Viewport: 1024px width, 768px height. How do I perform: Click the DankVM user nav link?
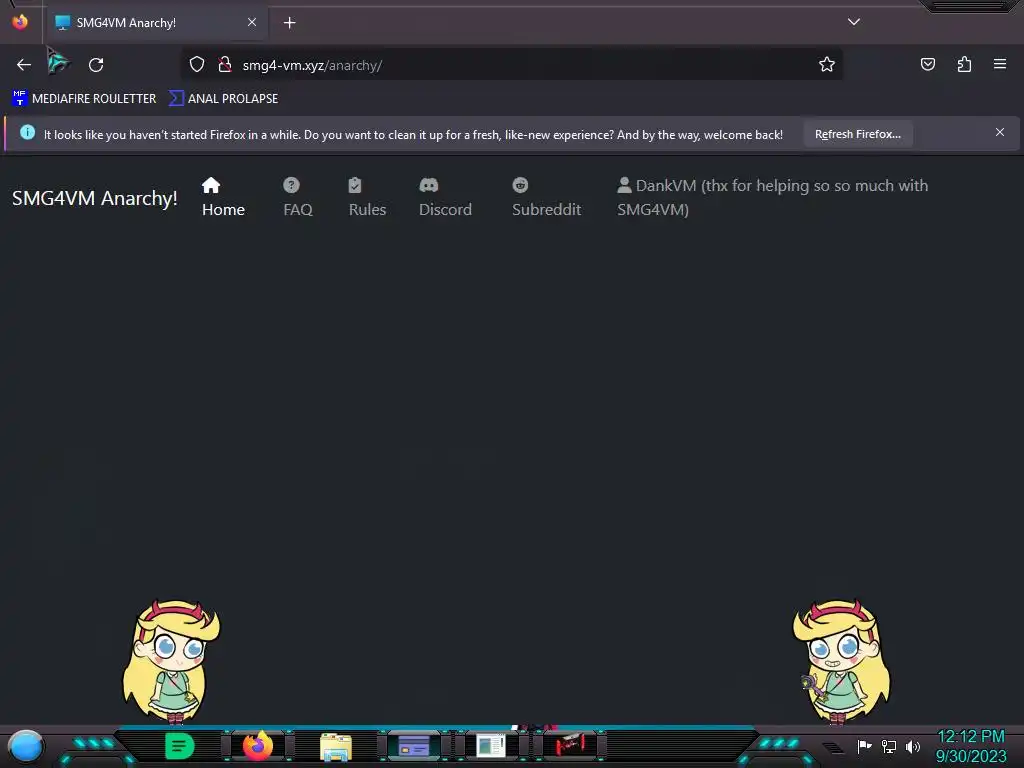(x=773, y=197)
